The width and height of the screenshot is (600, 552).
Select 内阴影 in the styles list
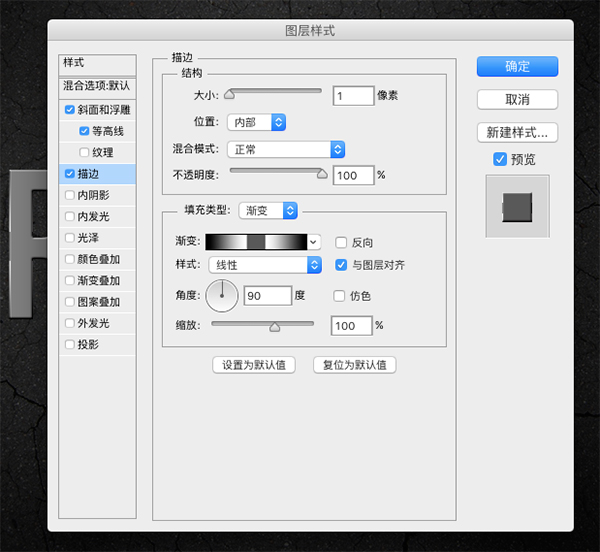93,195
